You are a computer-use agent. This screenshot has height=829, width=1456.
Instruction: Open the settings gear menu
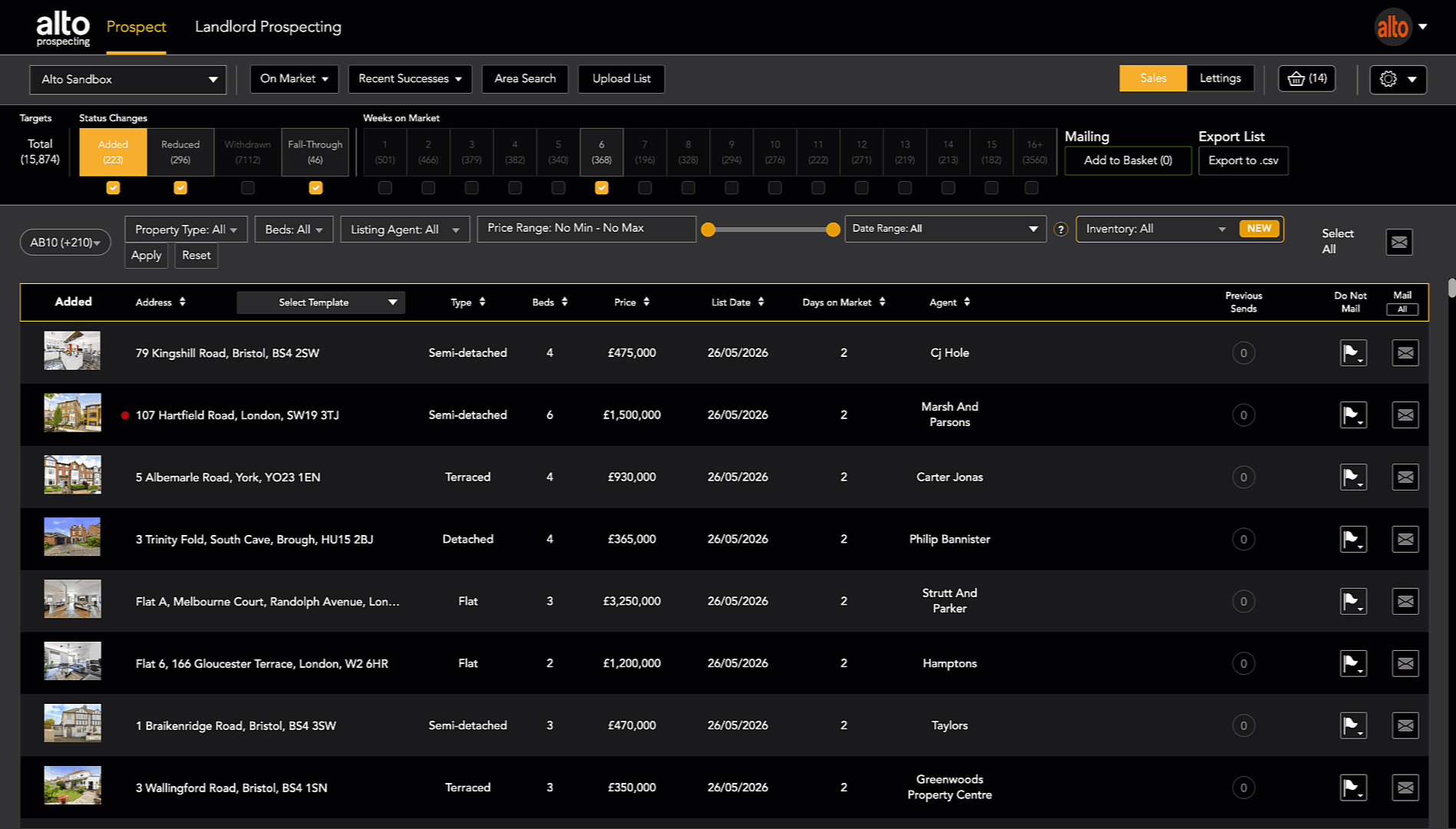1398,79
